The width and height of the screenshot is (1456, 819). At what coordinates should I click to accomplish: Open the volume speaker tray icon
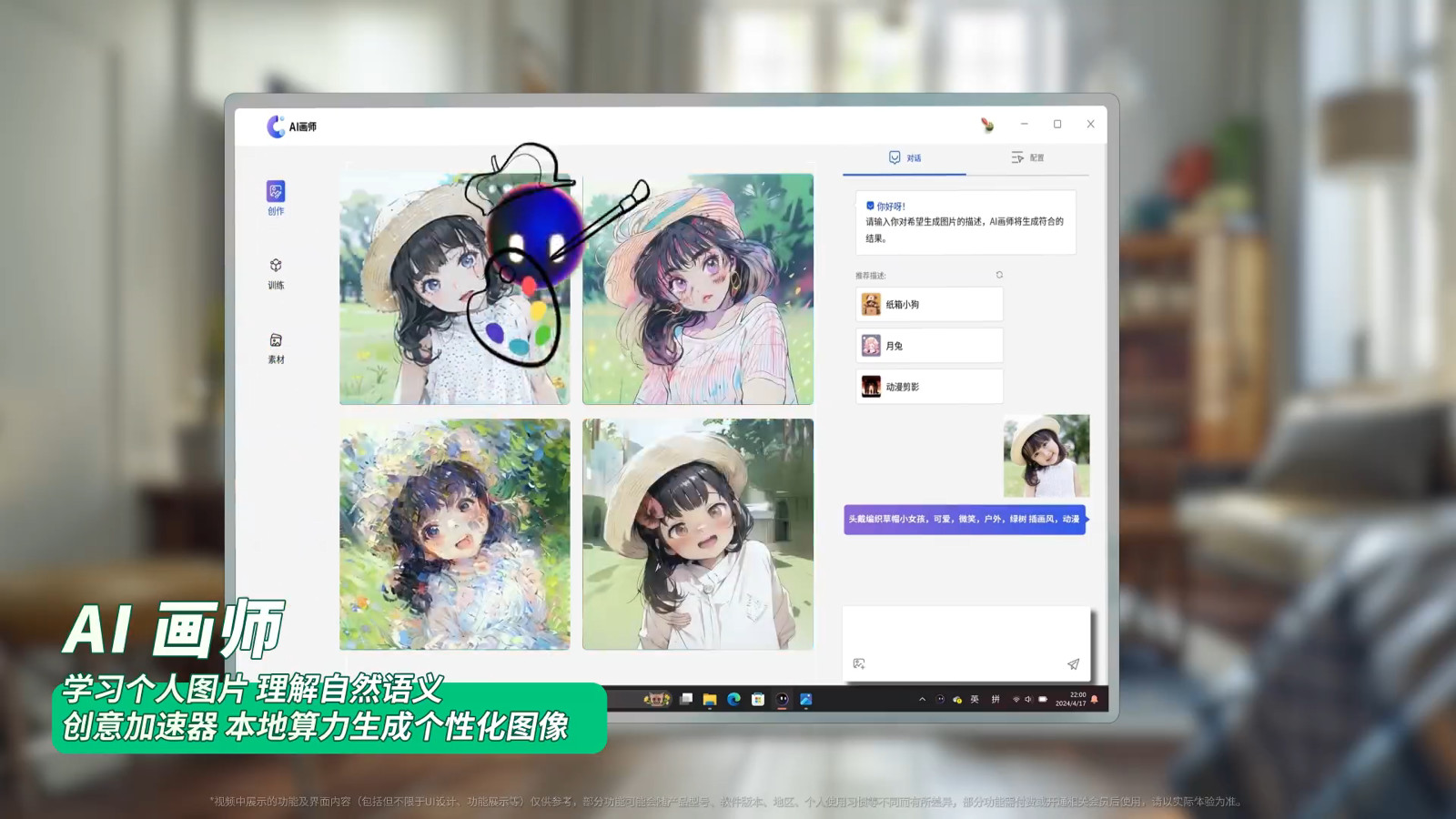click(1028, 699)
